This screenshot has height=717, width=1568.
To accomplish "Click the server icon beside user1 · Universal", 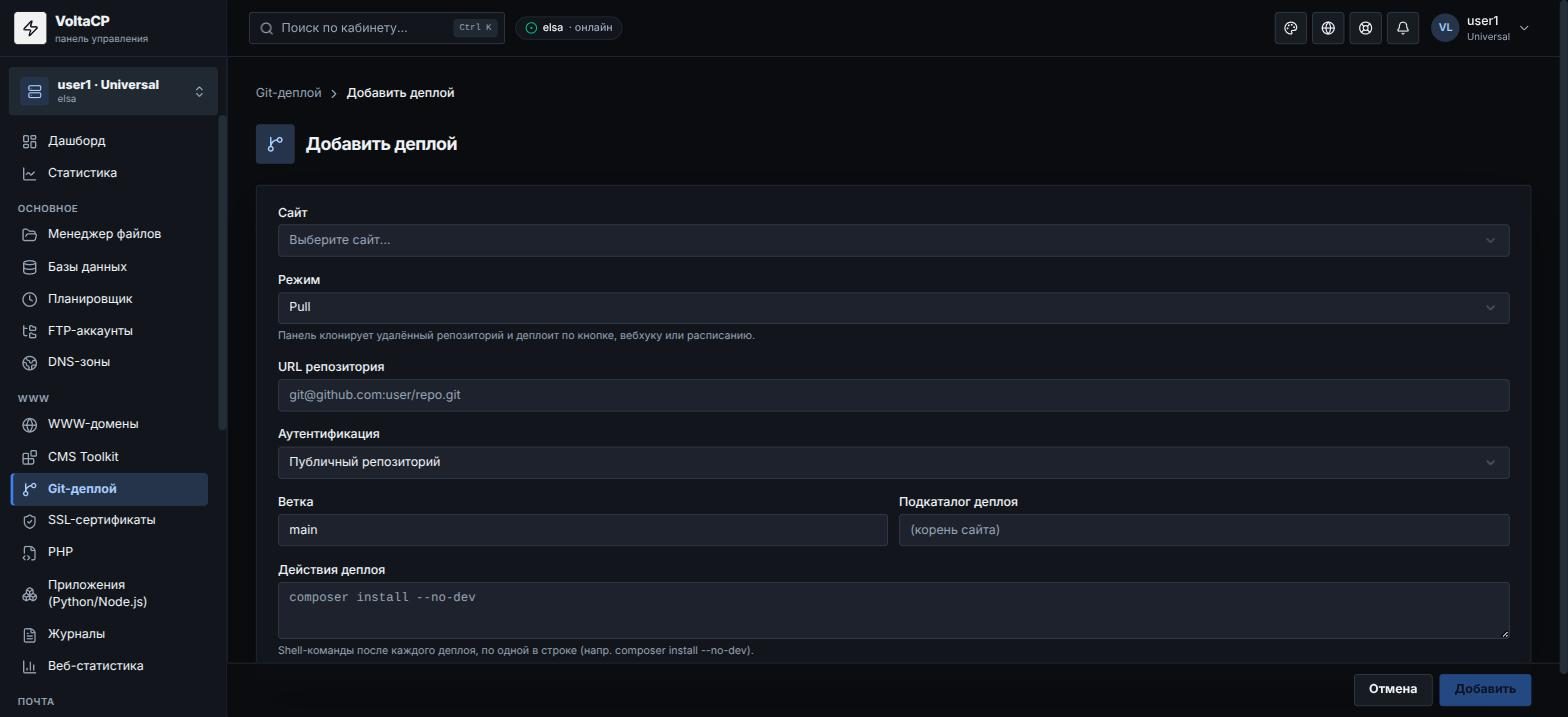I will 34,92.
